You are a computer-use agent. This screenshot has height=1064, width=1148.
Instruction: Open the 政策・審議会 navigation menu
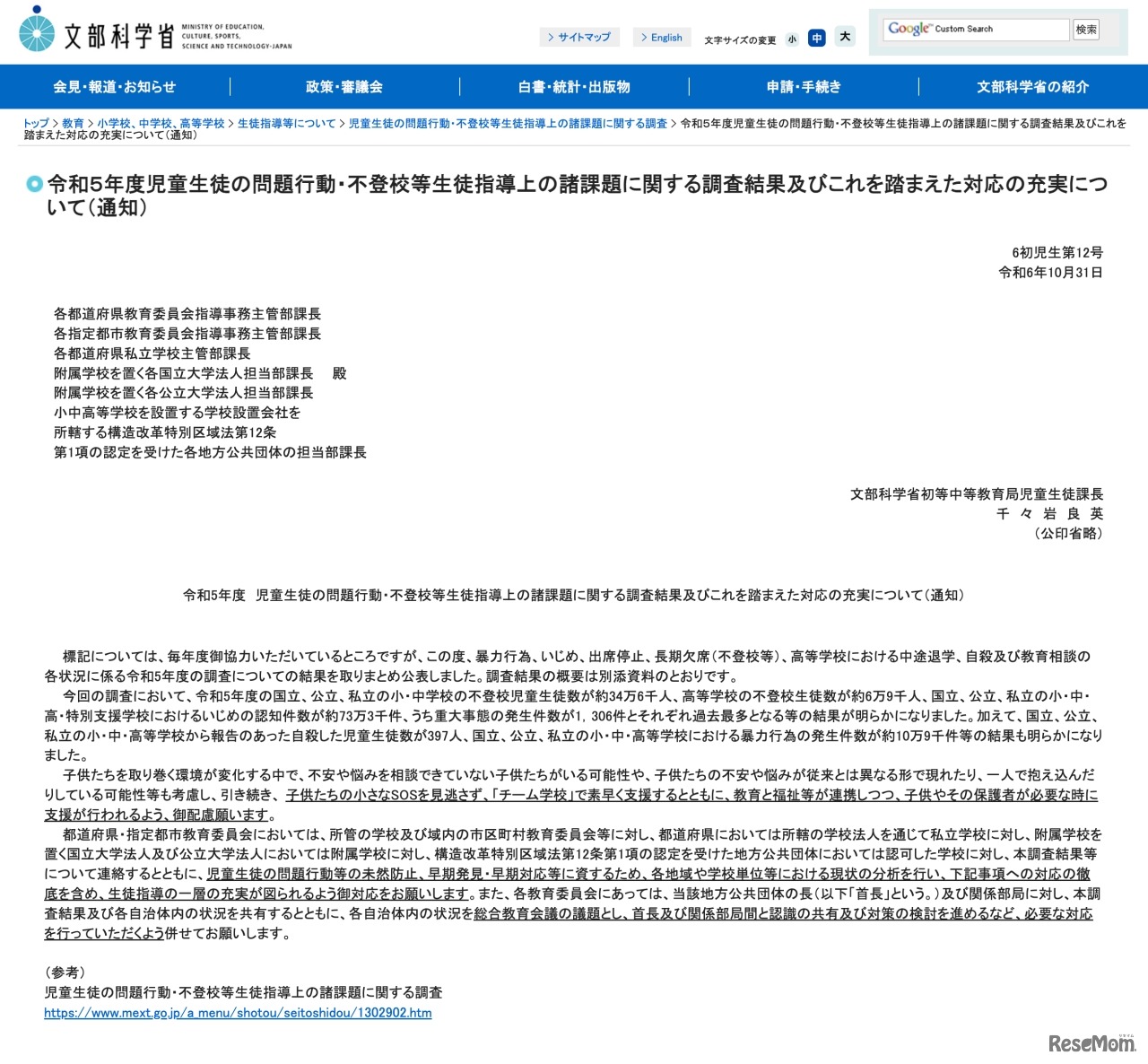point(344,86)
